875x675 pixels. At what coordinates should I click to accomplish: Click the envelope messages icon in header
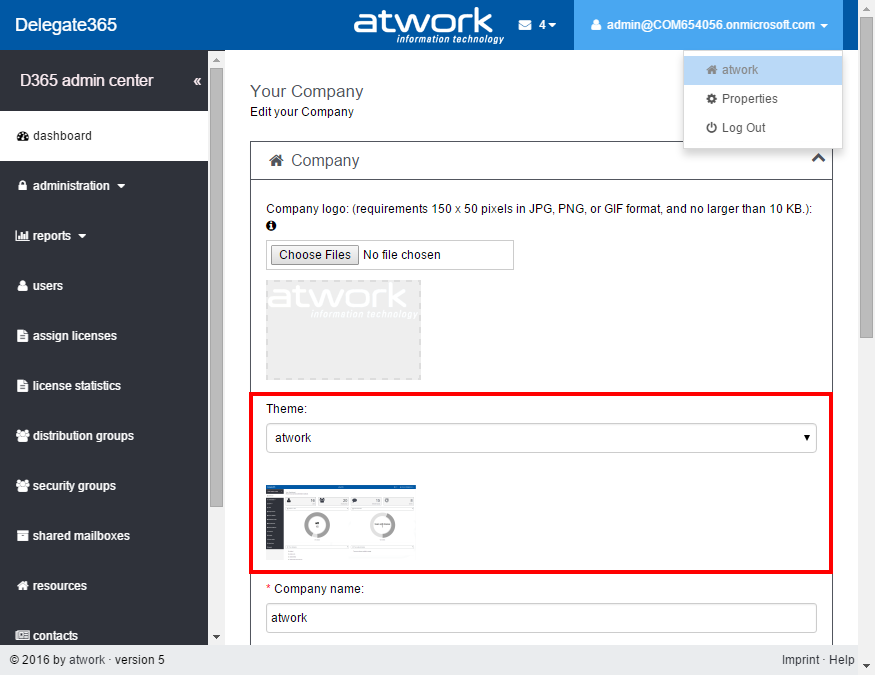click(x=526, y=25)
